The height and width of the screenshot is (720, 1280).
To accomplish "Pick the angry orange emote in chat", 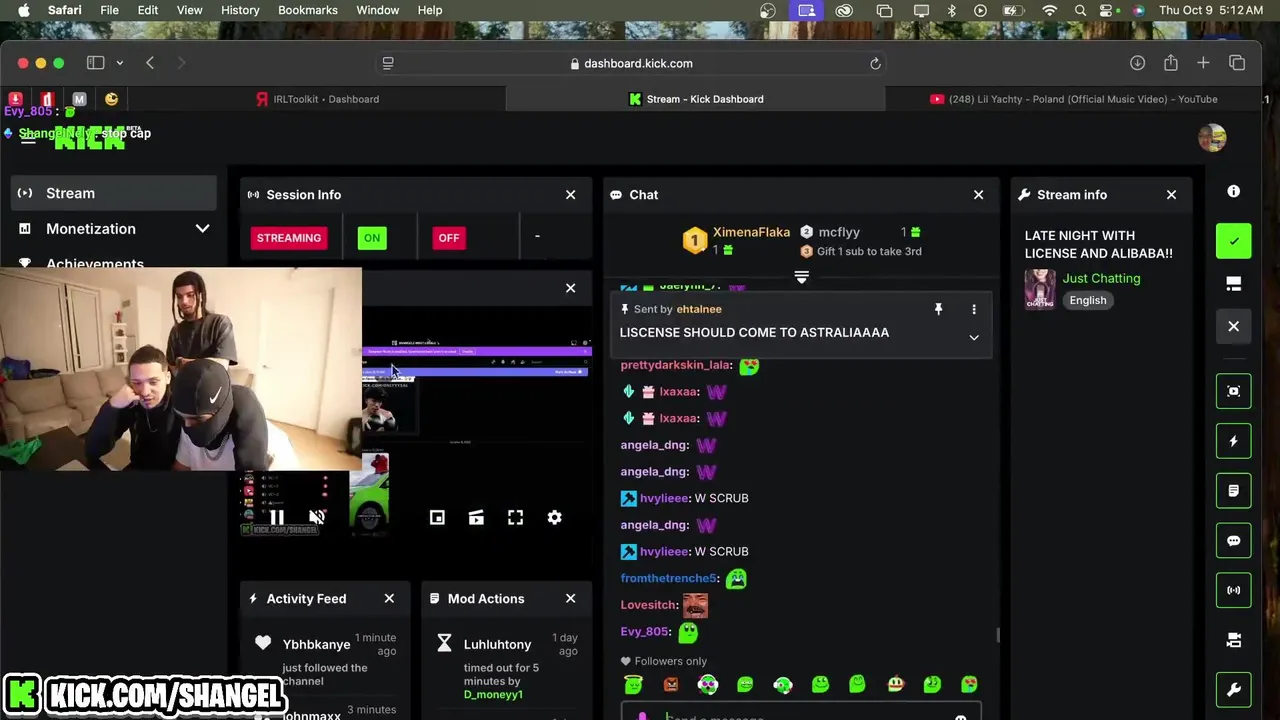I will (x=670, y=684).
